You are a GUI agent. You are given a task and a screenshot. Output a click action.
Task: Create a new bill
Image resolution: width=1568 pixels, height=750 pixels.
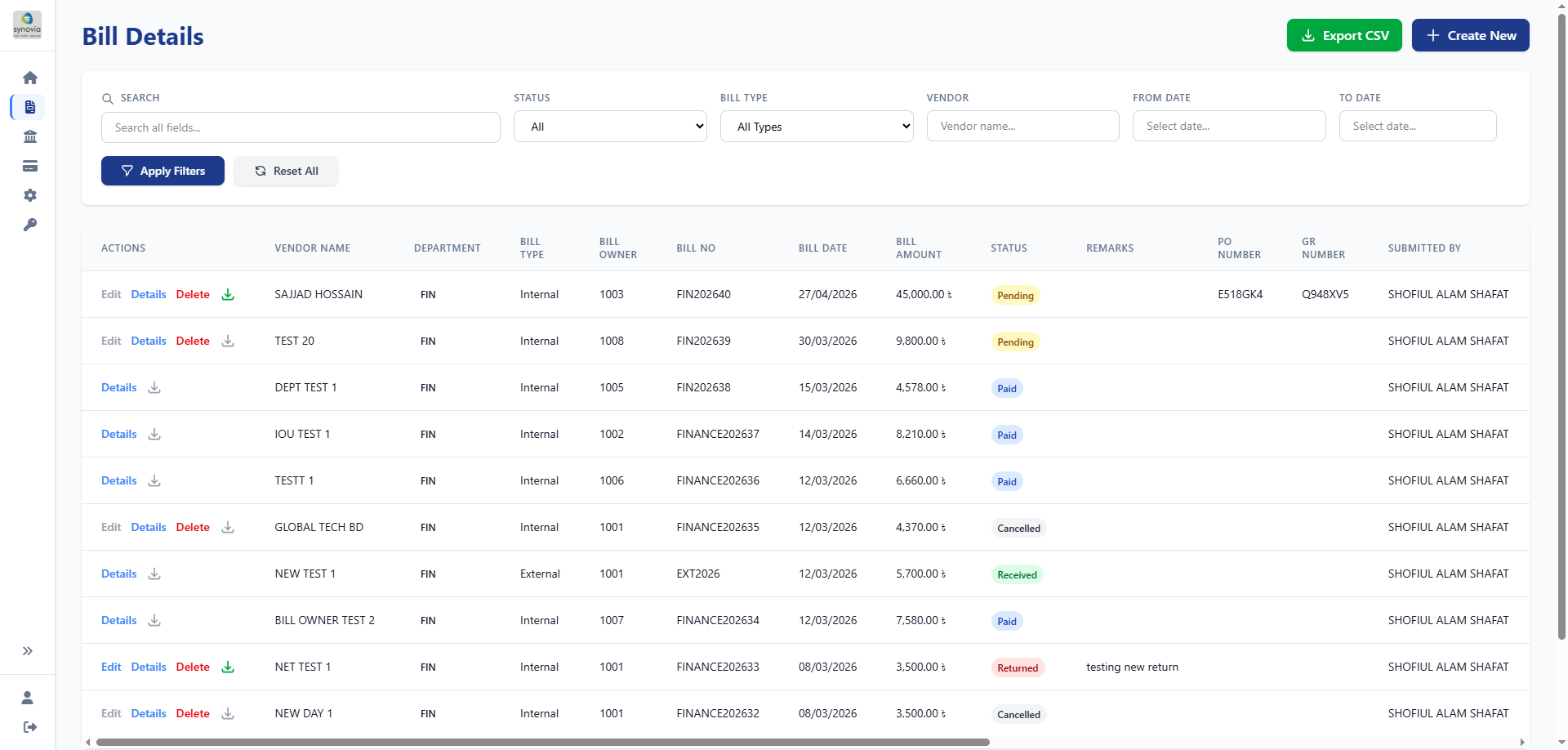coord(1470,35)
